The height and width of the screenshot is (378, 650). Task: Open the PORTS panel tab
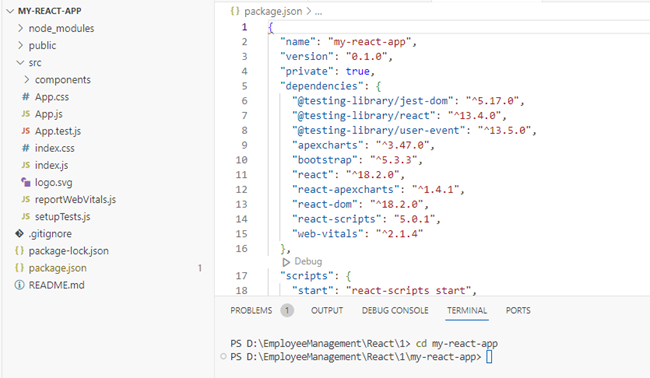tap(518, 310)
